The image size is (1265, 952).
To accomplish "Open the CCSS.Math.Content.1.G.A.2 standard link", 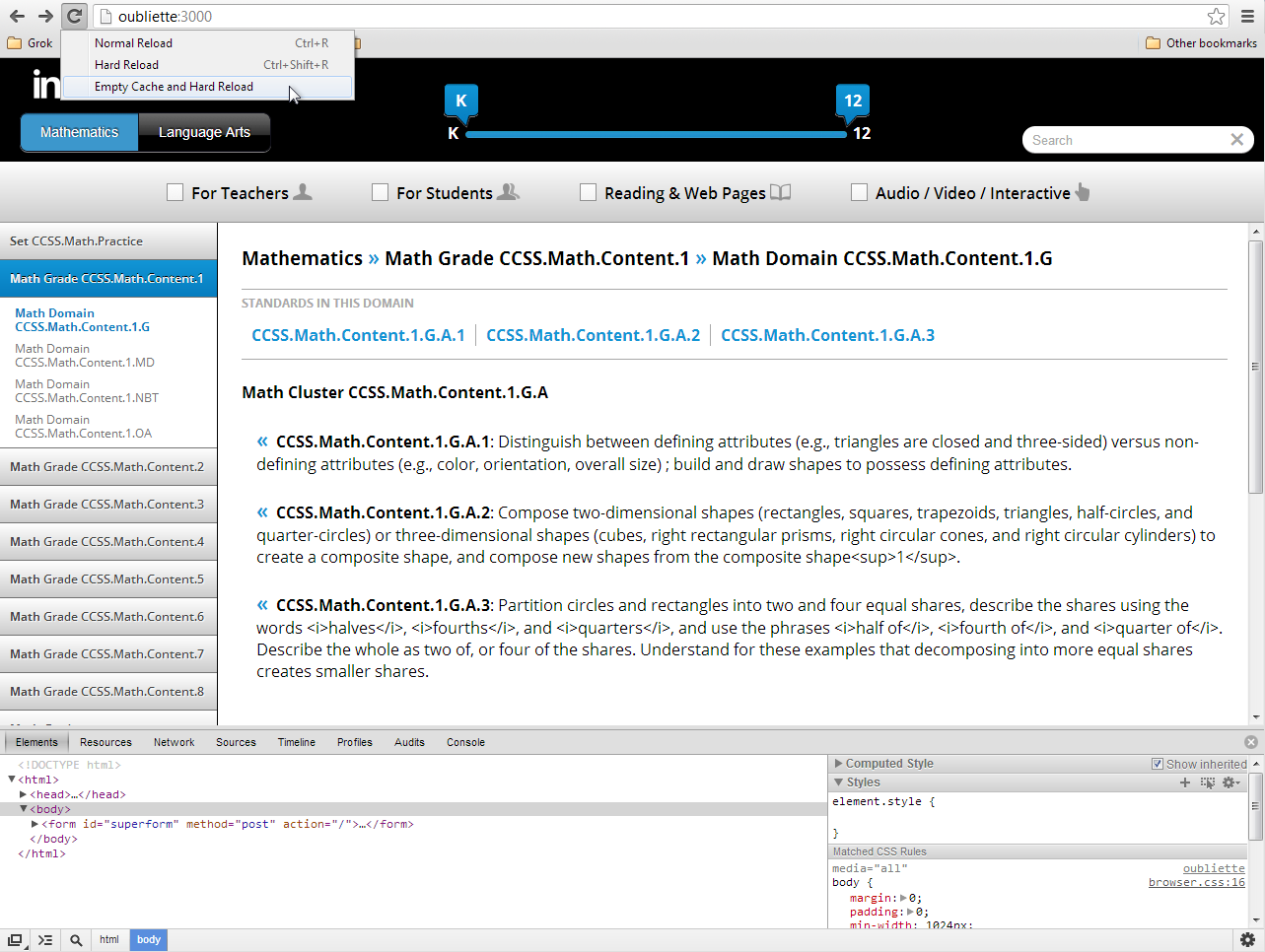I will click(x=593, y=335).
